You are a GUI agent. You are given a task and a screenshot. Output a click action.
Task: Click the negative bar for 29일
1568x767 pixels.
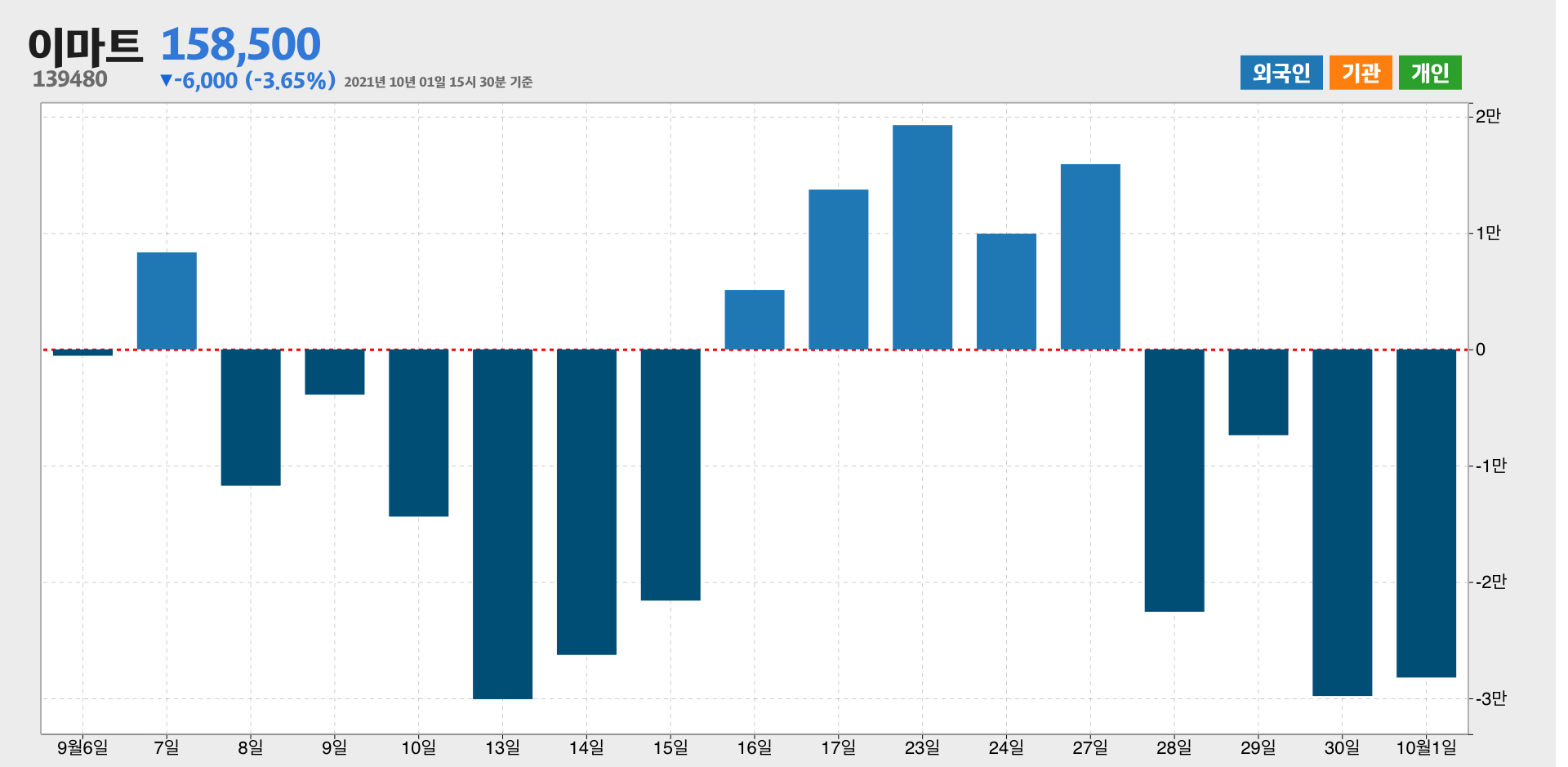pos(1258,392)
